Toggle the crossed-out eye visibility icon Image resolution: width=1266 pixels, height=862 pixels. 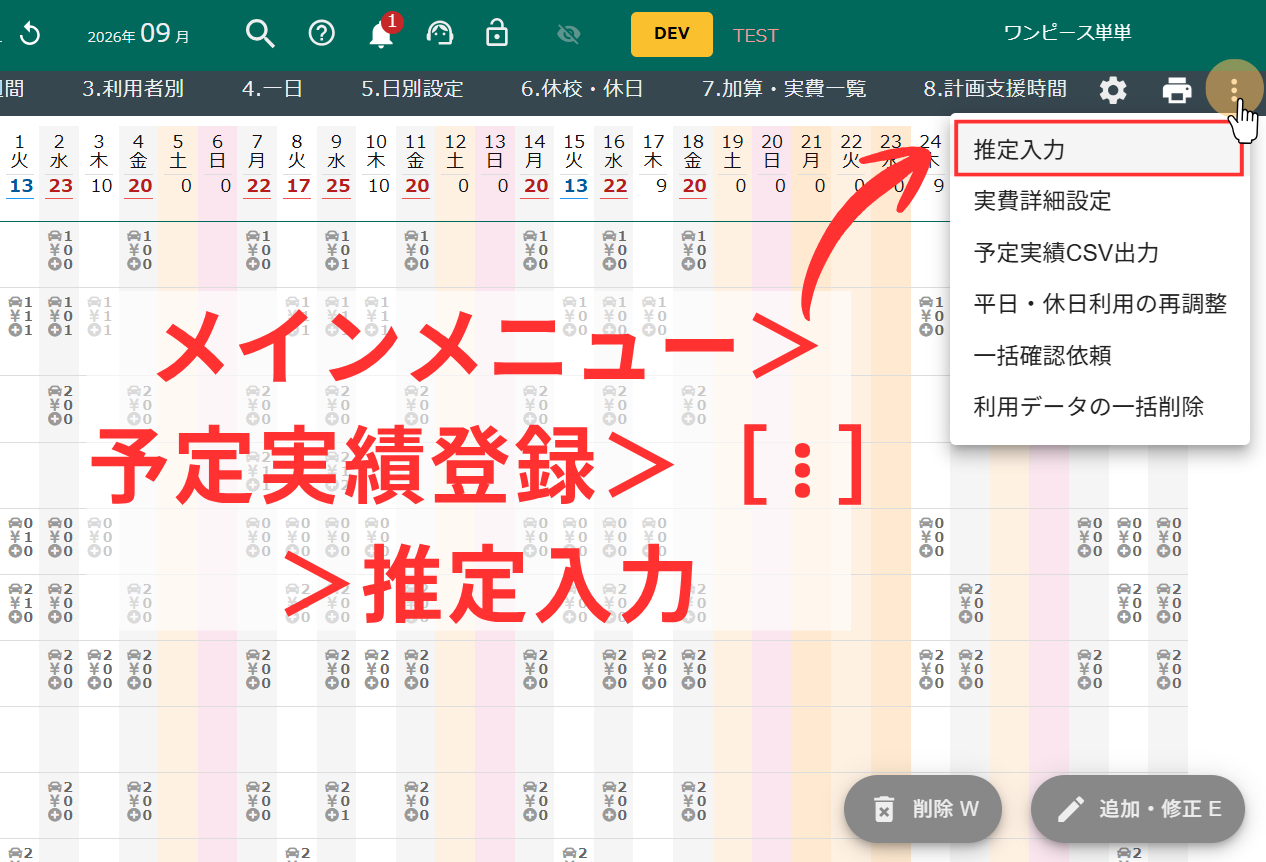569,35
